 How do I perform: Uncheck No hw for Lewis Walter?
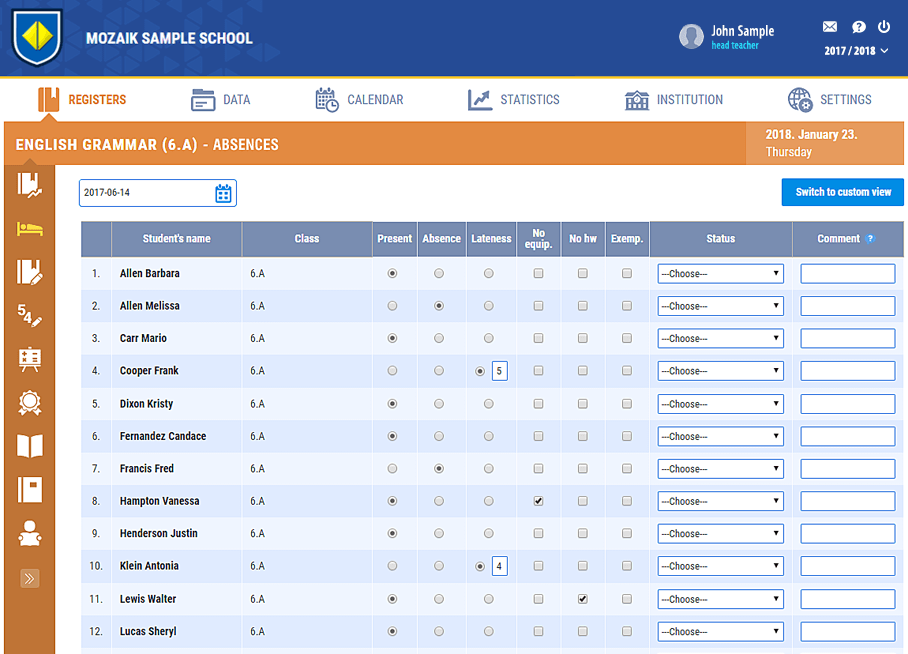[583, 599]
